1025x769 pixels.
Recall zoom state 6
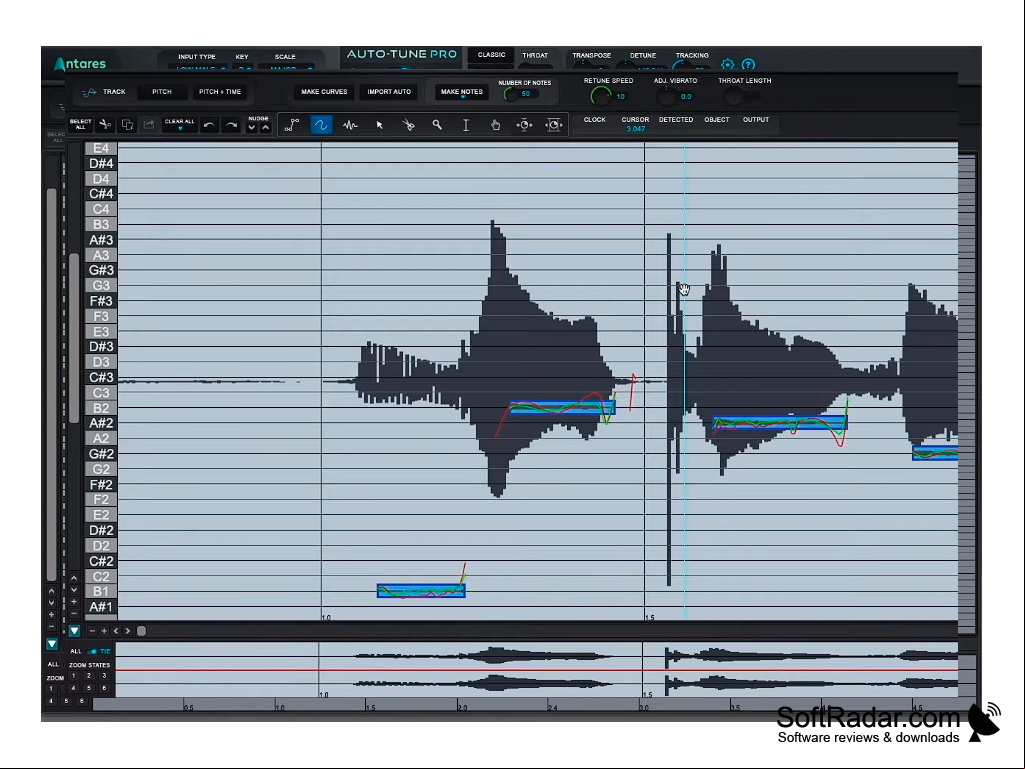pyautogui.click(x=104, y=688)
